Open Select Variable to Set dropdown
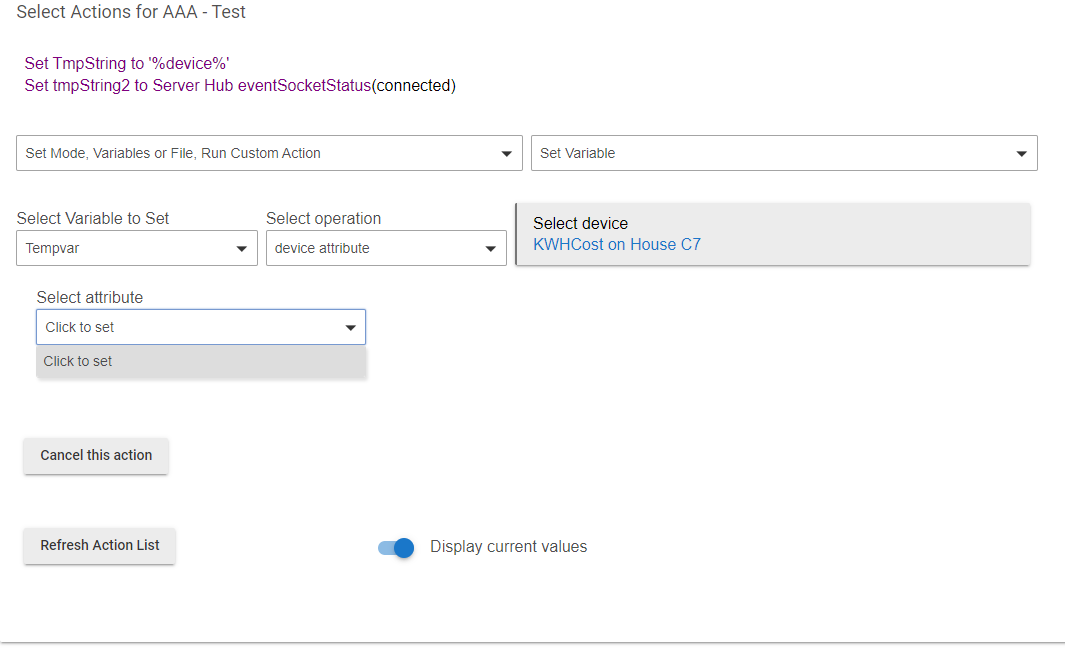This screenshot has height=652, width=1065. click(137, 248)
